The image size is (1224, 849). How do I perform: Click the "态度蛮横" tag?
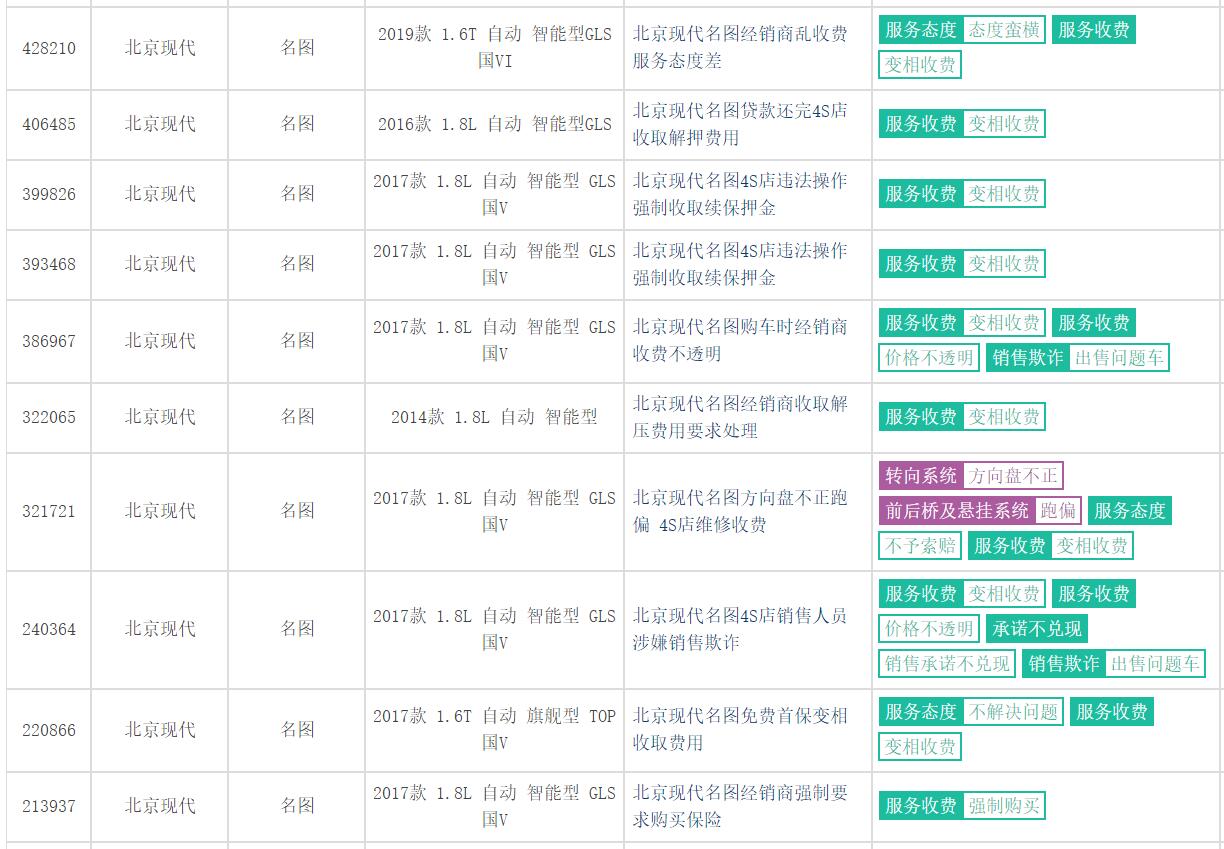click(x=1004, y=30)
